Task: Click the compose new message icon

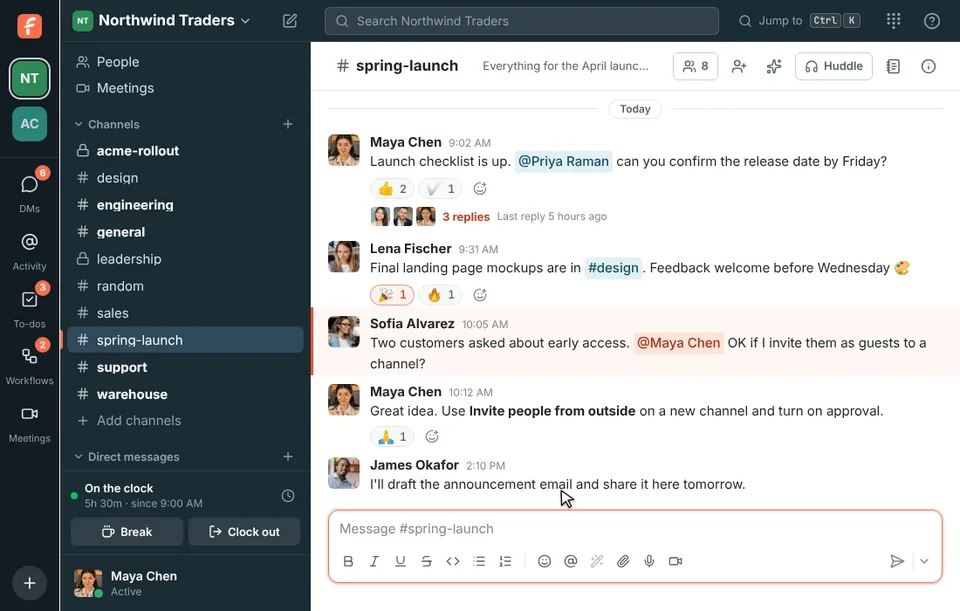Action: point(290,21)
